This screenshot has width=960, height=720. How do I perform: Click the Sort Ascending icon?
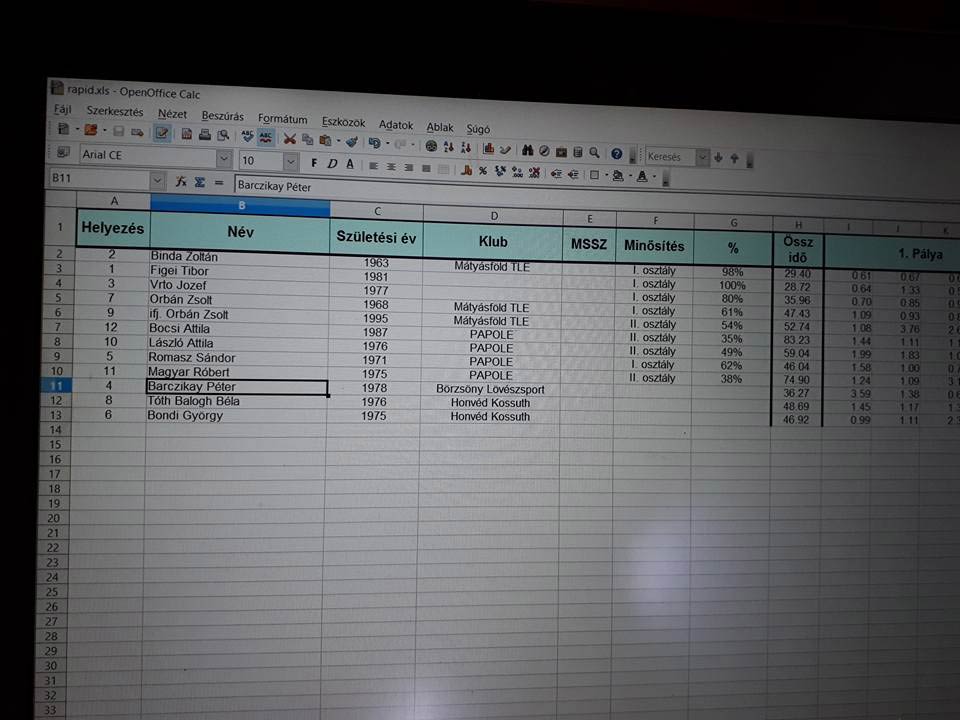click(448, 147)
